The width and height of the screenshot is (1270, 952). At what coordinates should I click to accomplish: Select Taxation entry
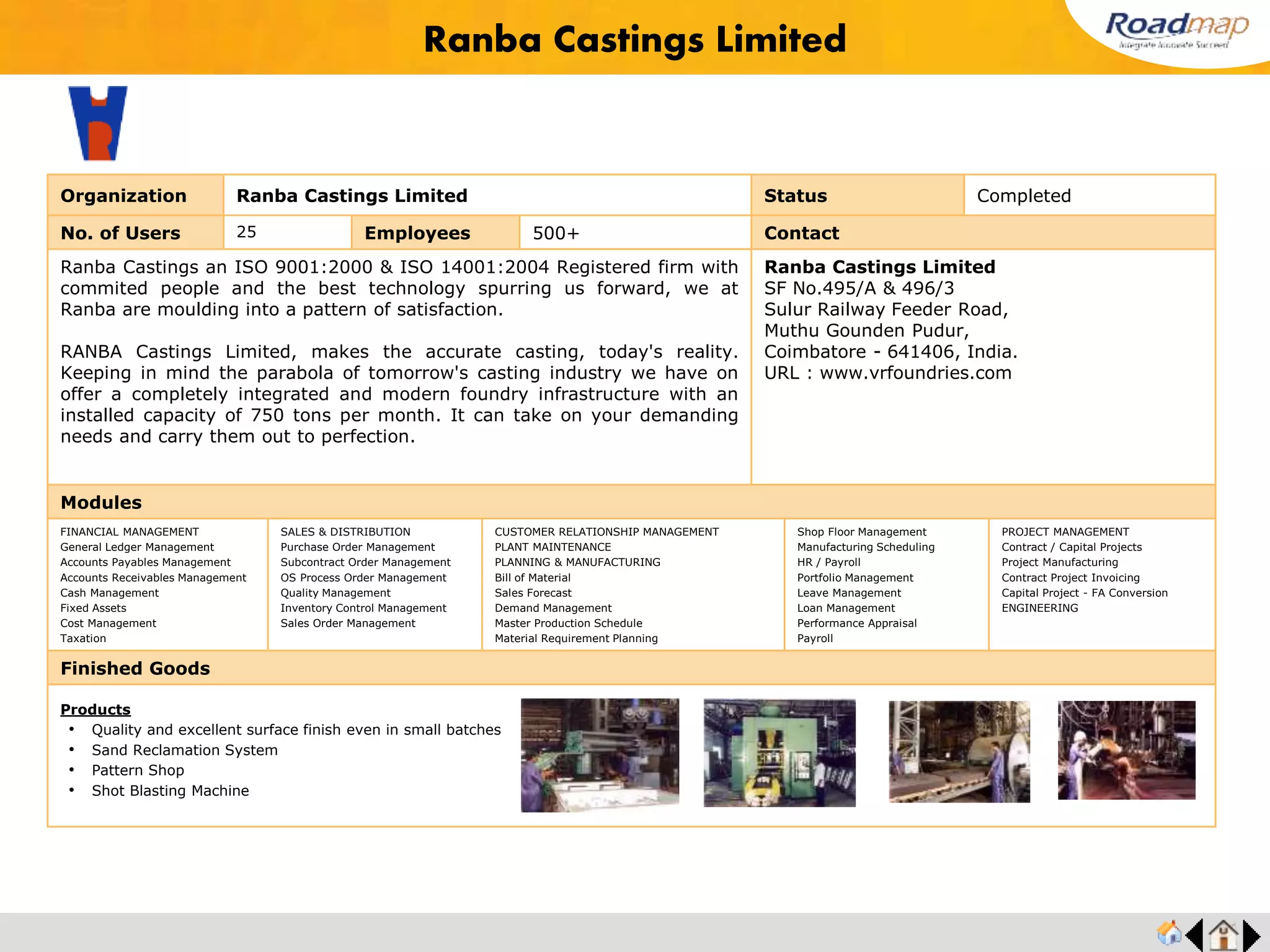point(83,638)
